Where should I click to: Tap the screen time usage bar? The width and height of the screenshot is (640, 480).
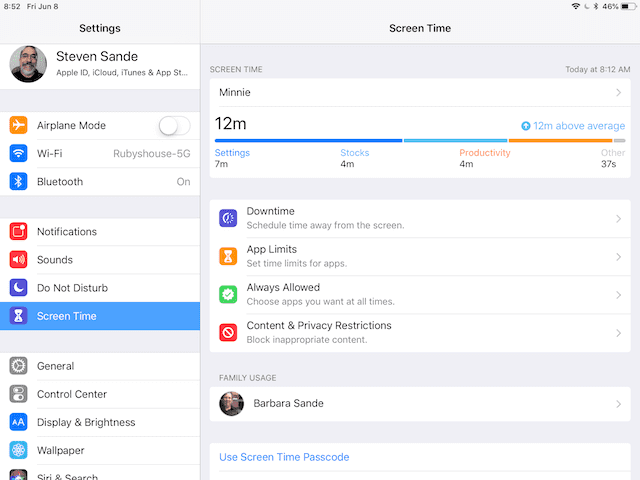click(x=420, y=141)
